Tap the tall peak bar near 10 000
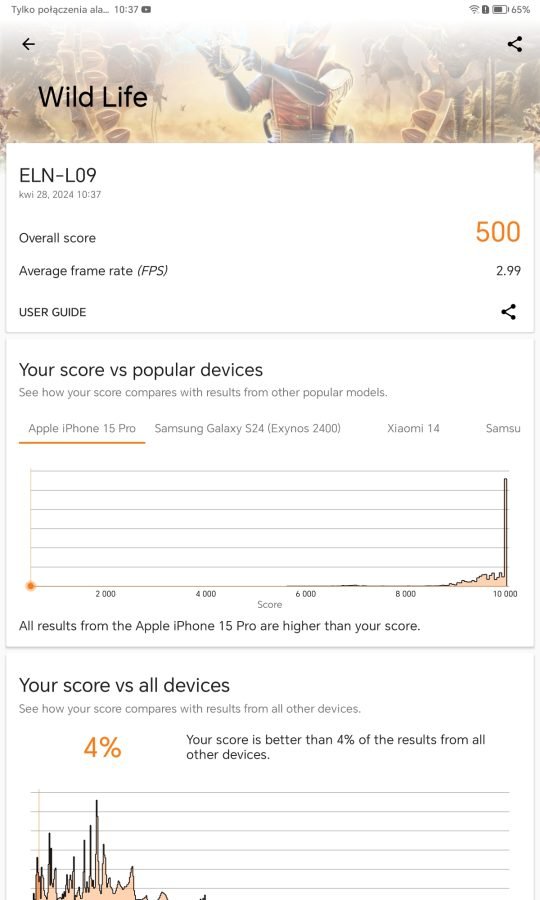The width and height of the screenshot is (540, 900). [x=506, y=531]
